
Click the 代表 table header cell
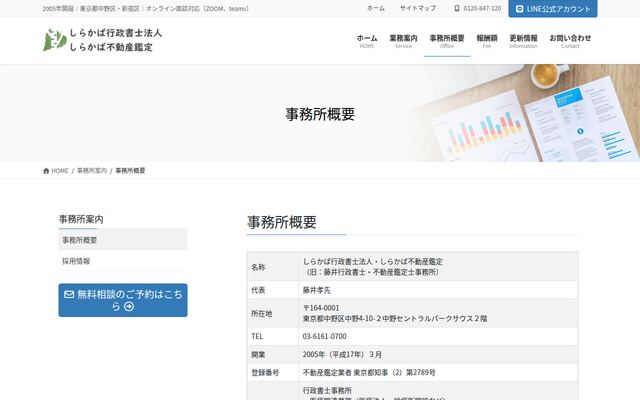(273, 290)
